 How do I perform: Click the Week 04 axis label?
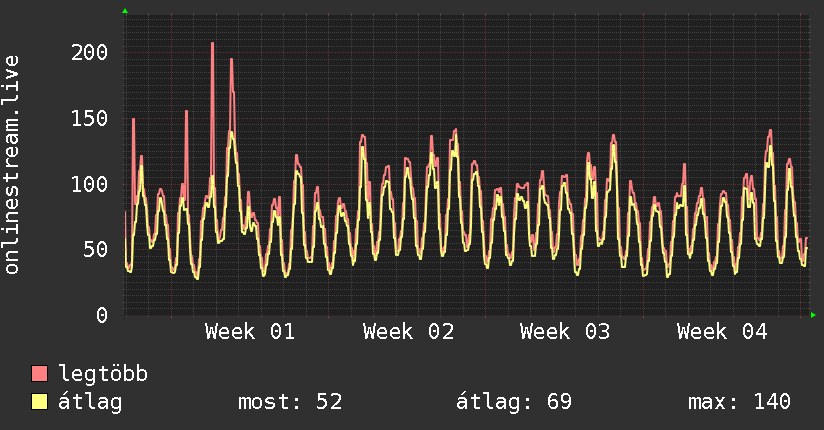722,332
